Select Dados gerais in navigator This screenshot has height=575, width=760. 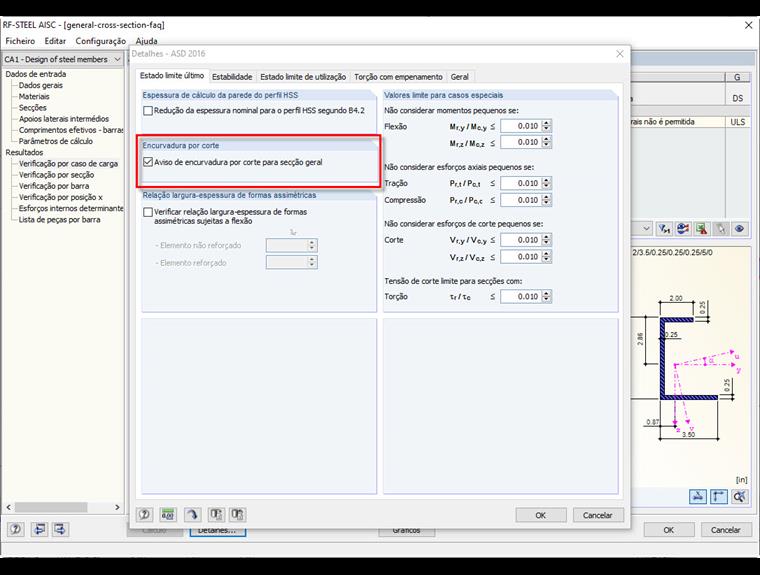coord(41,85)
